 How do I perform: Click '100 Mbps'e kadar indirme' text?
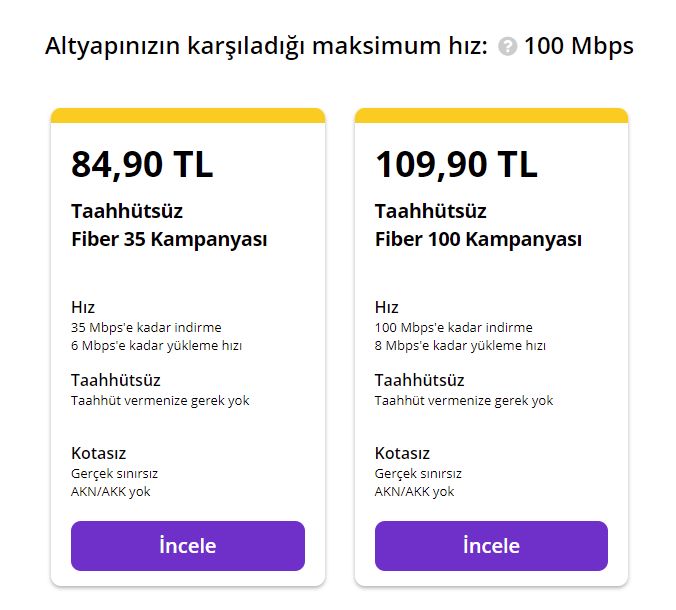click(x=453, y=328)
